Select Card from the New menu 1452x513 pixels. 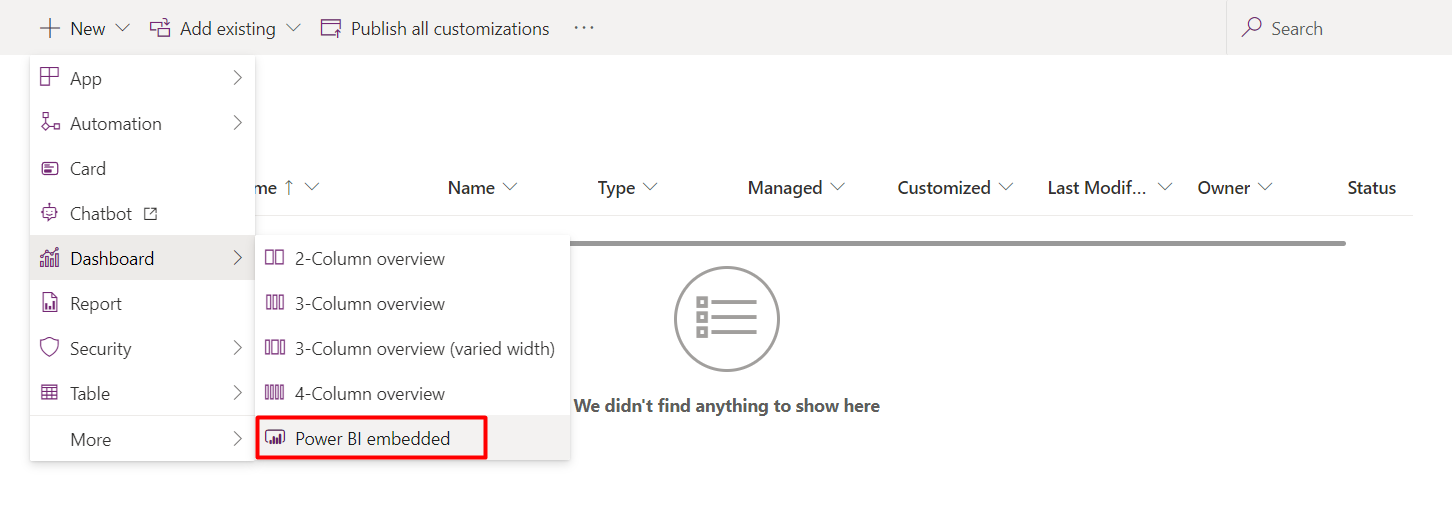point(142,168)
